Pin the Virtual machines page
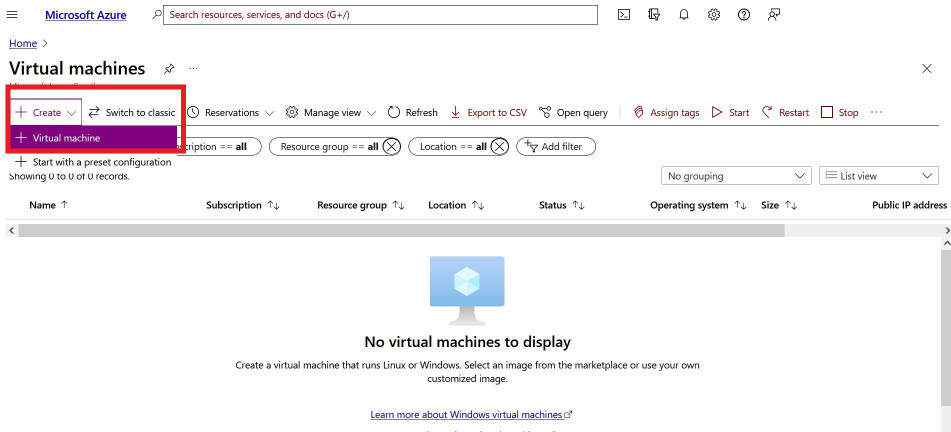The image size is (951, 432). point(169,69)
